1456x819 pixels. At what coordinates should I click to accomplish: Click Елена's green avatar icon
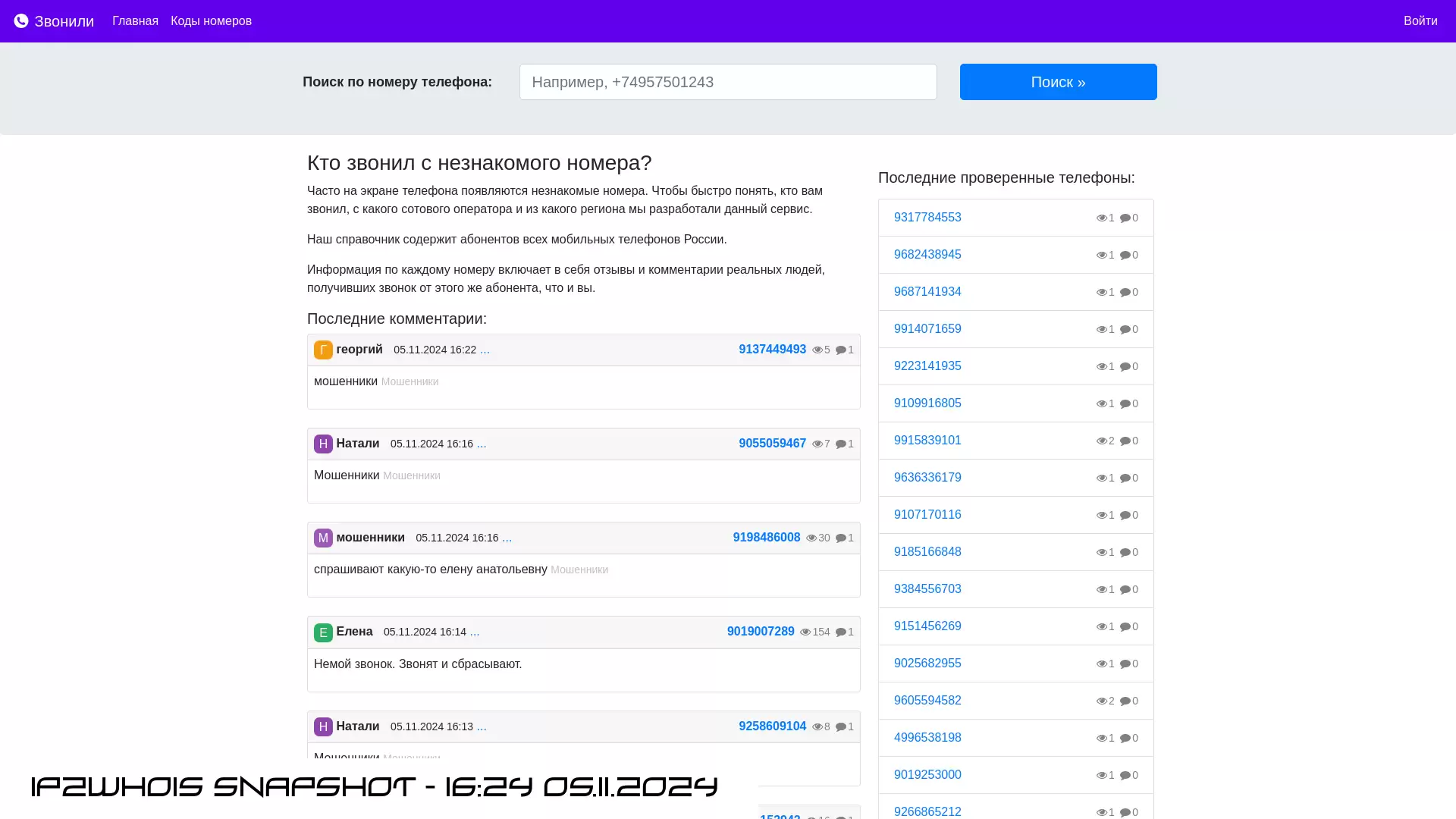[323, 632]
